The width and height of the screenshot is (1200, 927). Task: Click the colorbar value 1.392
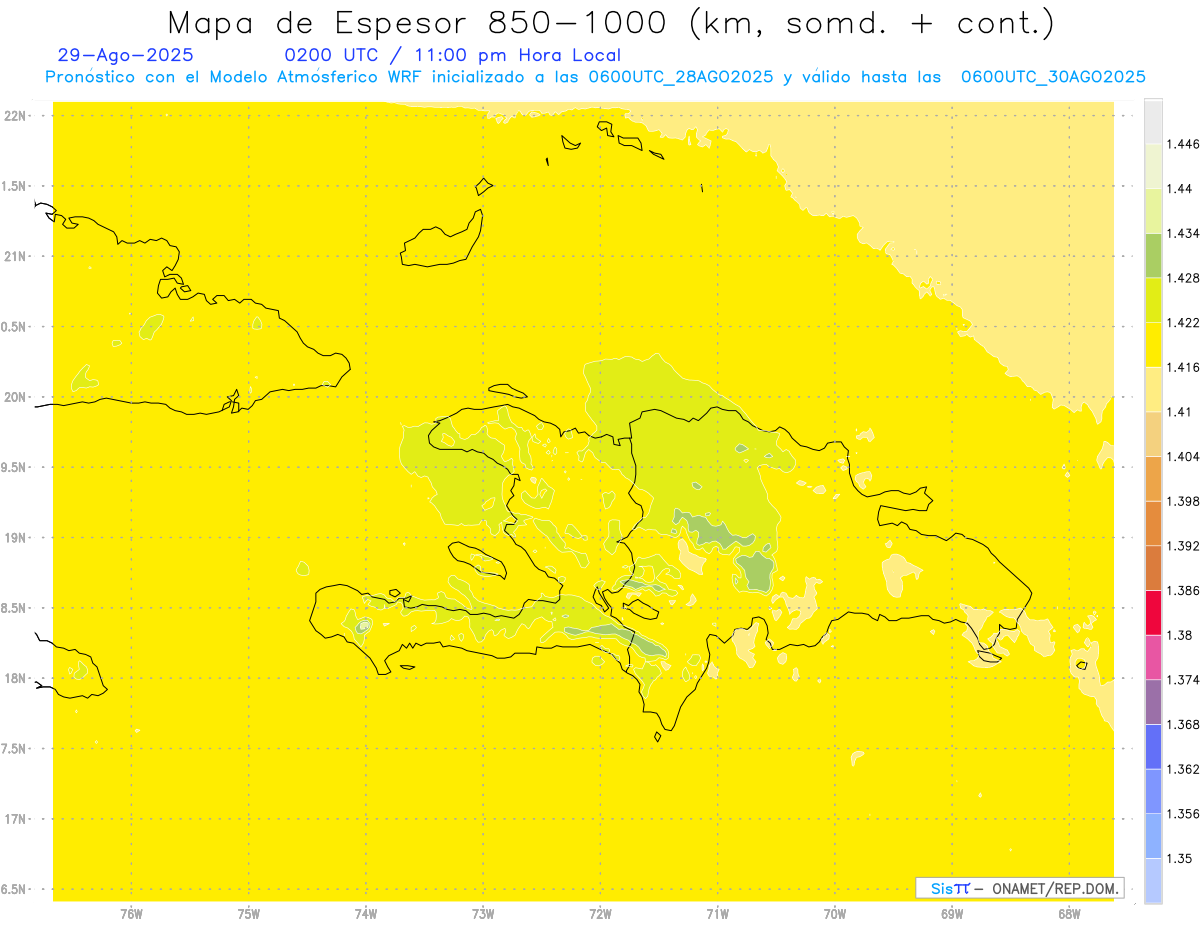click(x=1183, y=546)
